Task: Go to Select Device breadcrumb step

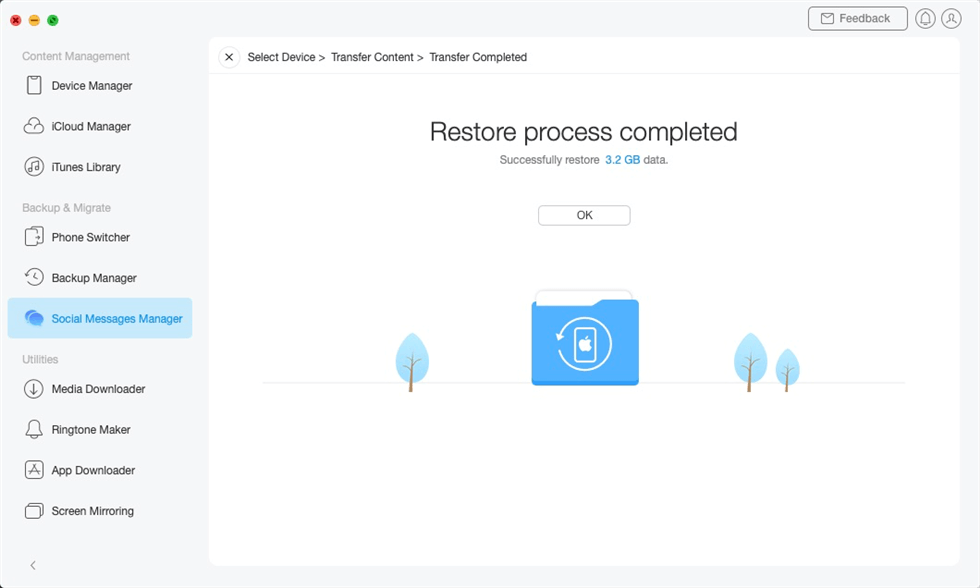Action: [281, 57]
